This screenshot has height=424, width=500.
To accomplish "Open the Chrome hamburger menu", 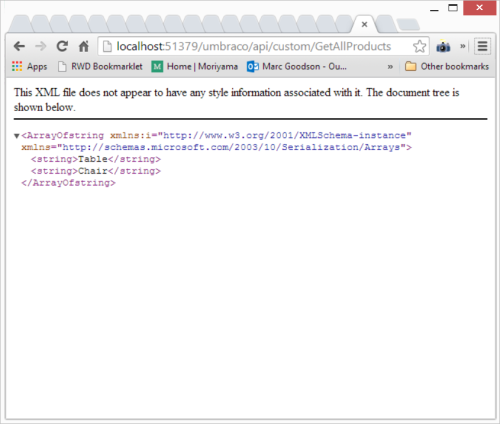I will point(482,46).
